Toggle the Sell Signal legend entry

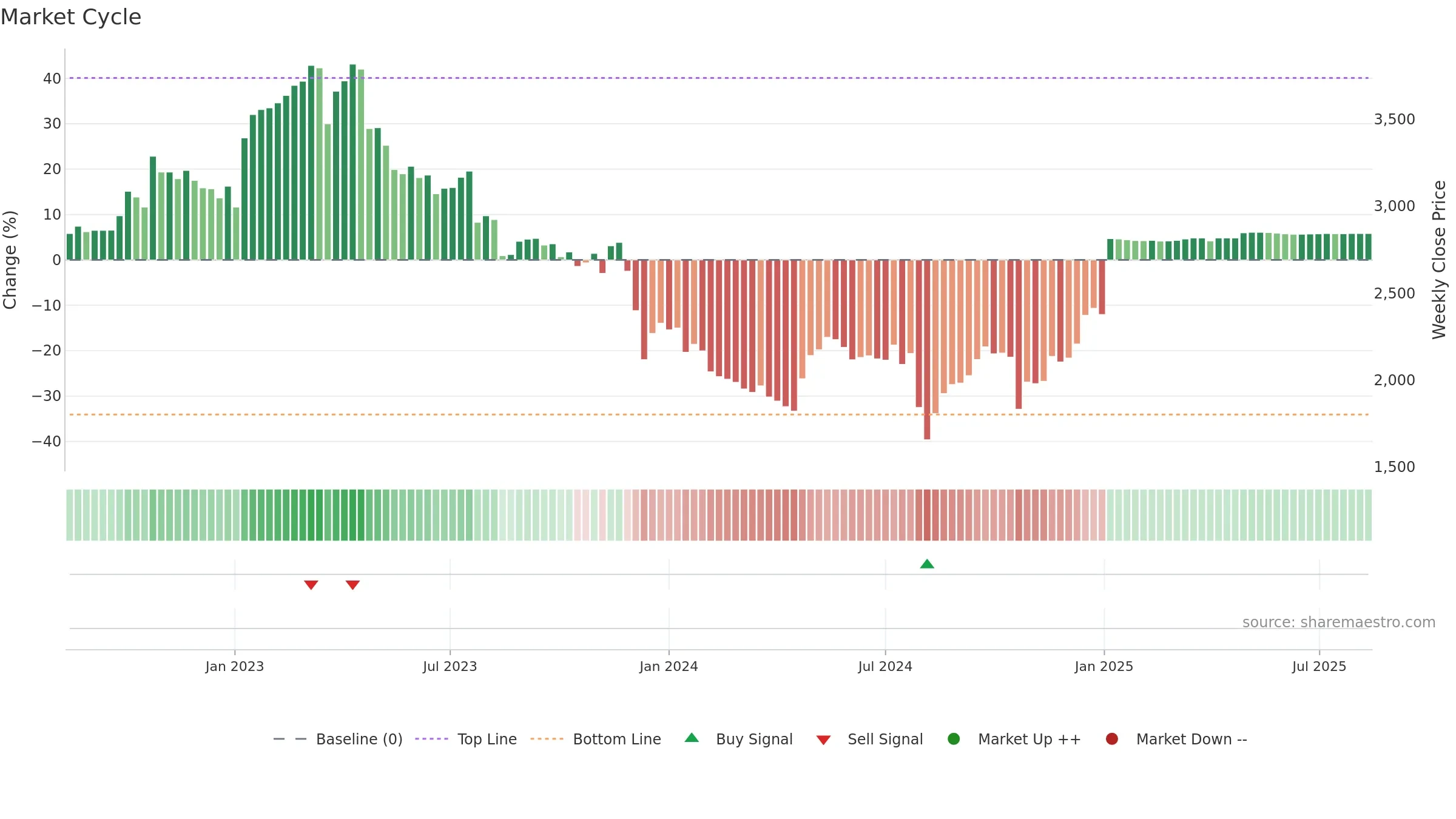(869, 739)
